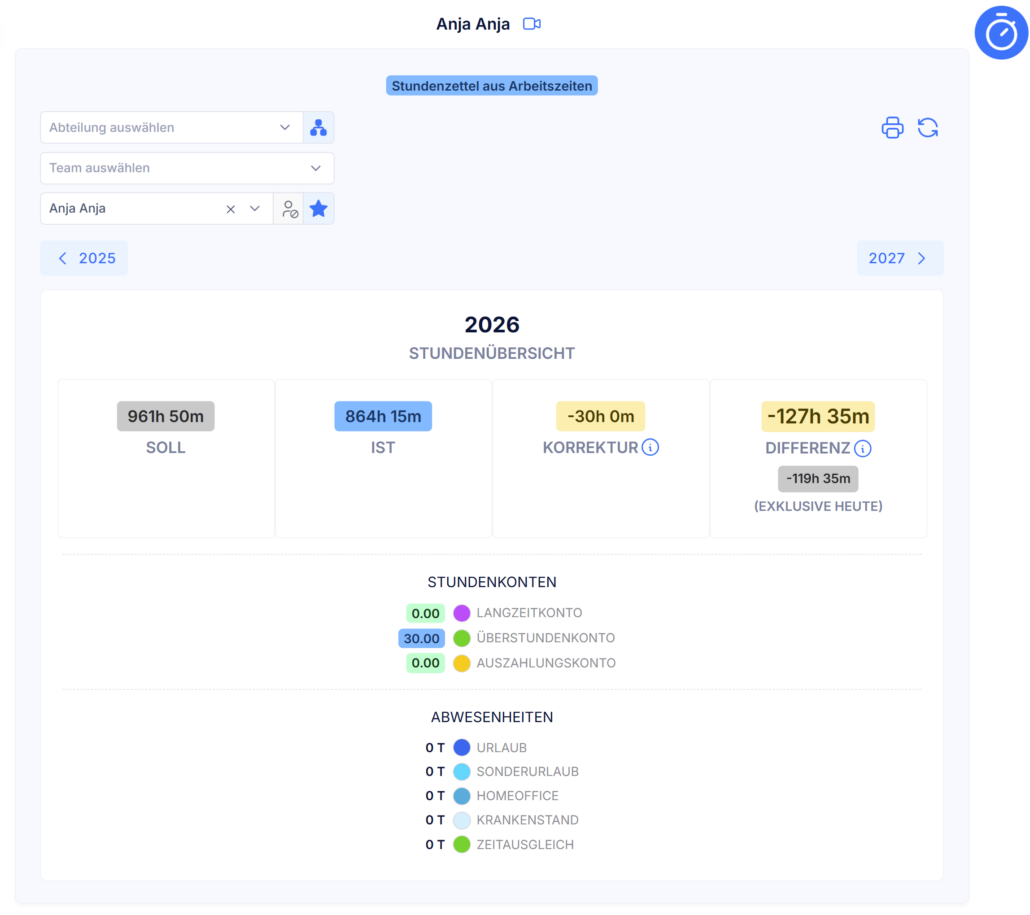
Task: Click the Stundenzettel aus Arbeitszeiten label
Action: (491, 86)
